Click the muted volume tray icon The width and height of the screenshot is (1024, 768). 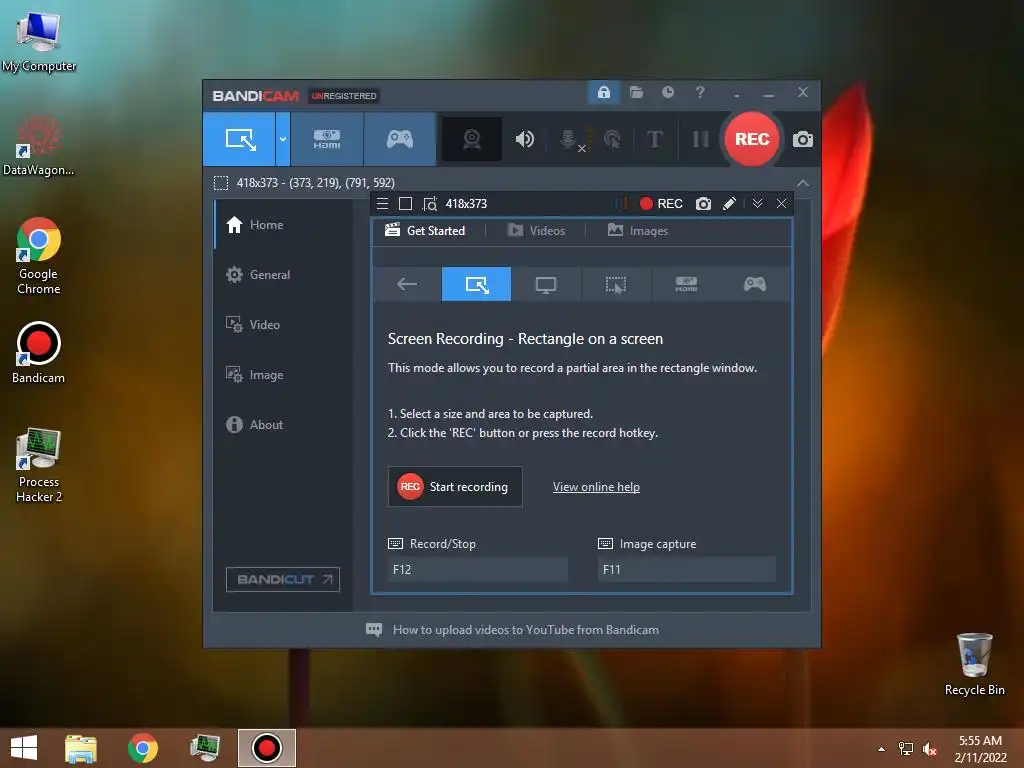click(930, 749)
